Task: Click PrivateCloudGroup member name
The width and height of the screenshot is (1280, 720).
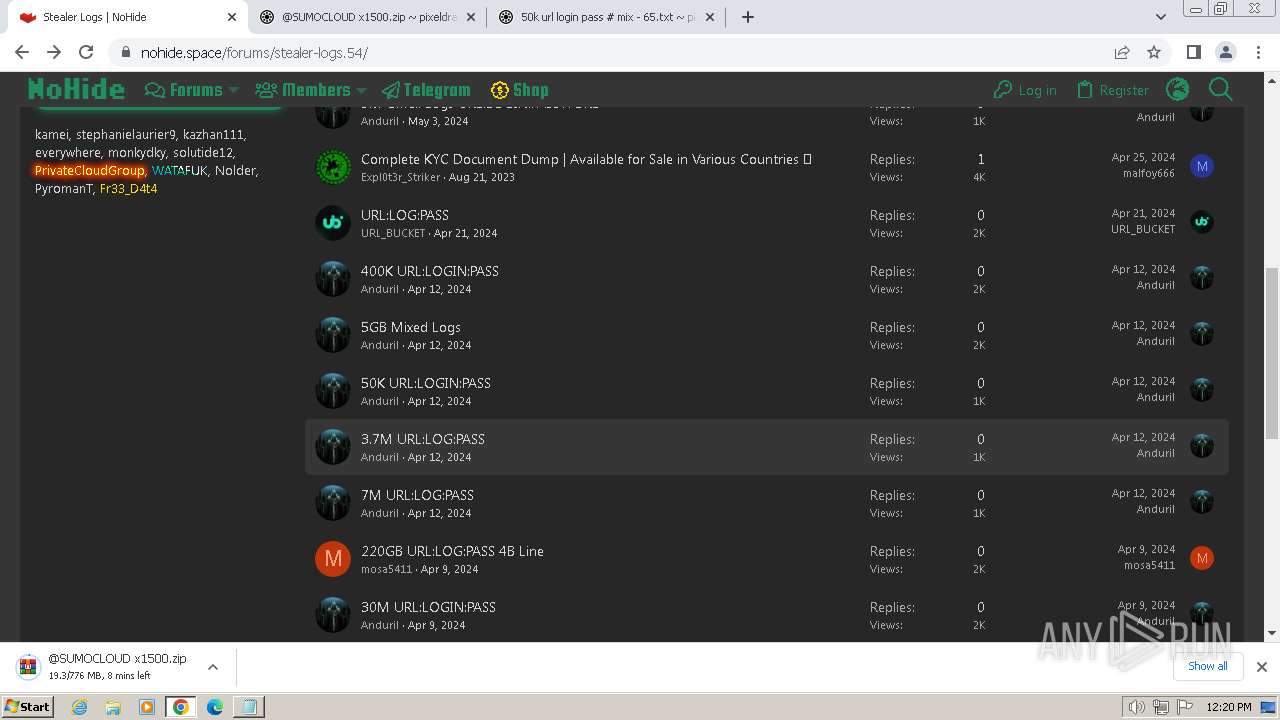Action: (x=90, y=170)
